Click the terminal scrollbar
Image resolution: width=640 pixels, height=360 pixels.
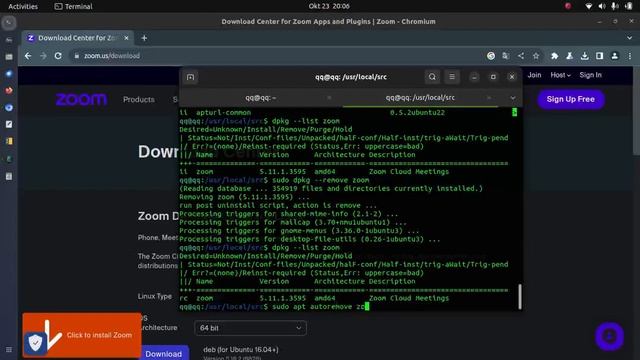coord(520,297)
